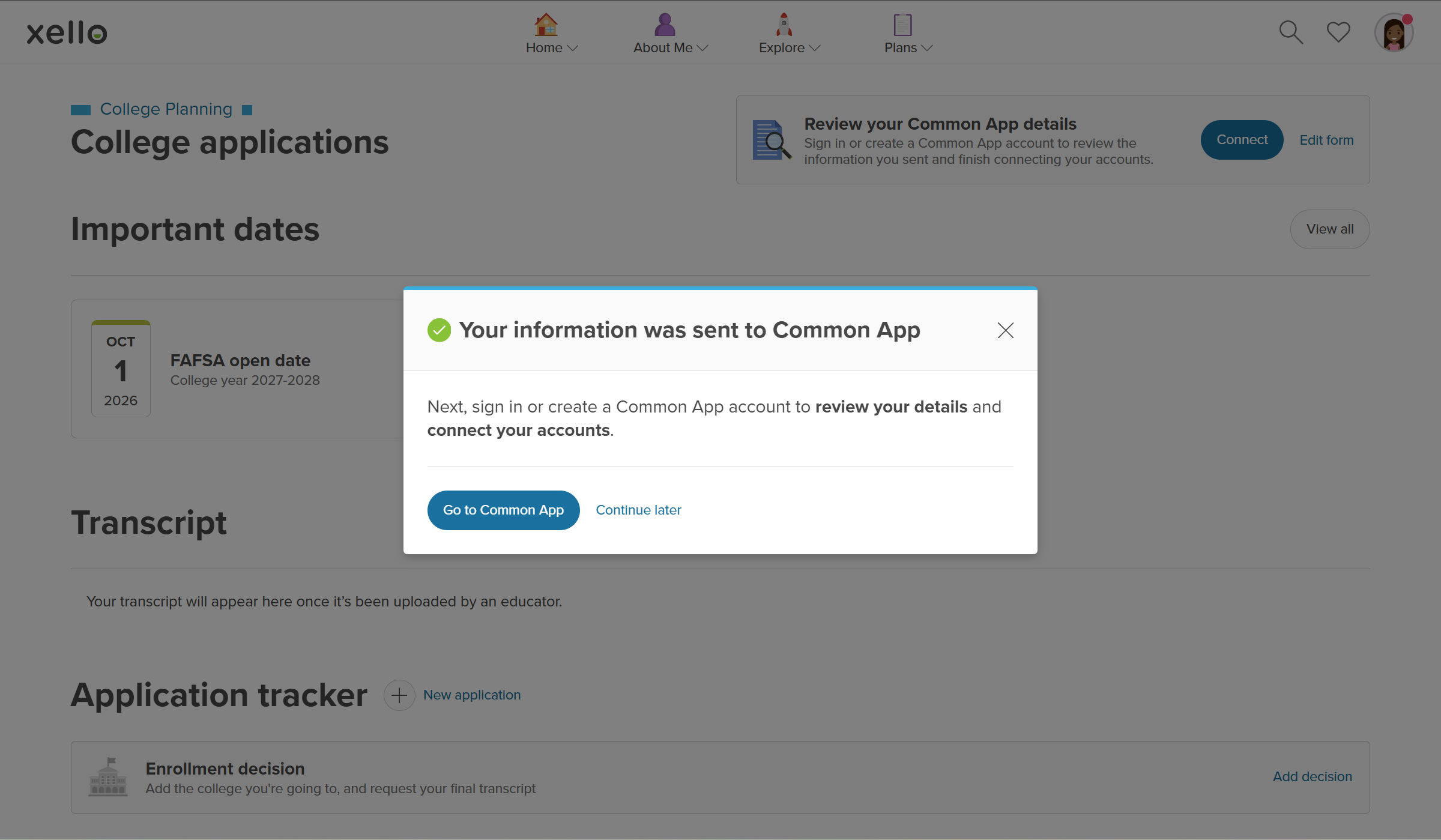Expand the Home menu chevron
The width and height of the screenshot is (1441, 840).
pyautogui.click(x=573, y=48)
